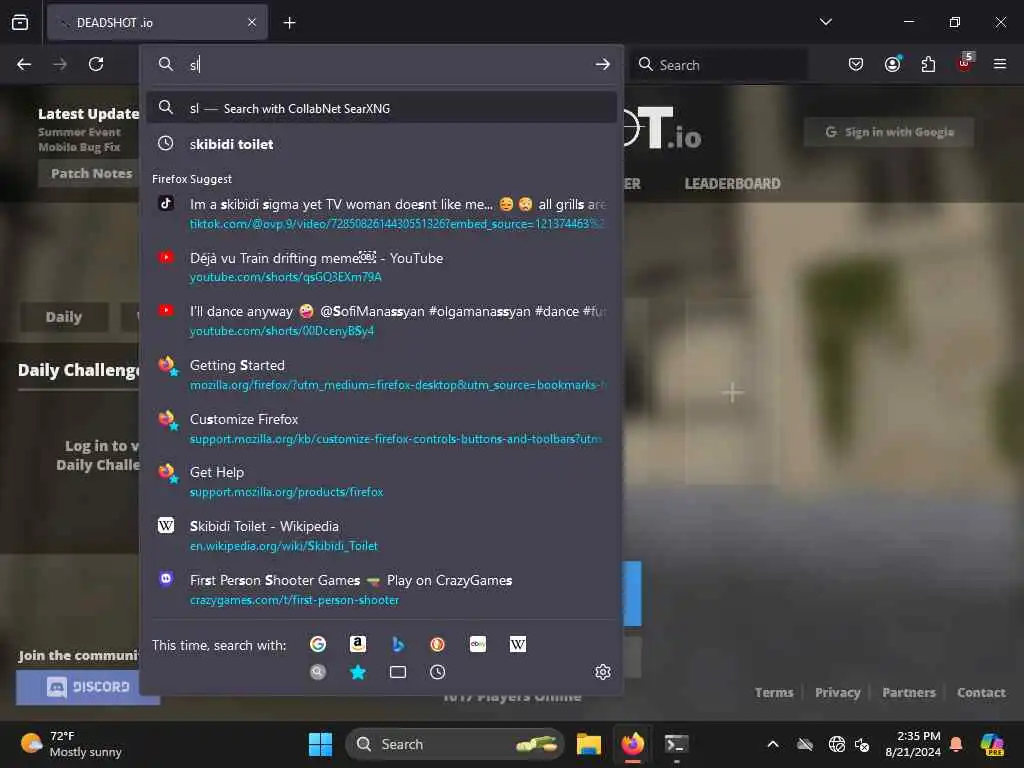
Task: Open the Terms link
Action: [x=774, y=692]
